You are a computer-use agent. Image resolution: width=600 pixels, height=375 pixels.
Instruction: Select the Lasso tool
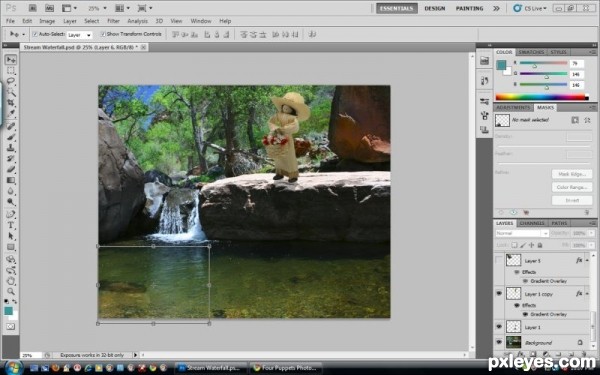point(11,82)
